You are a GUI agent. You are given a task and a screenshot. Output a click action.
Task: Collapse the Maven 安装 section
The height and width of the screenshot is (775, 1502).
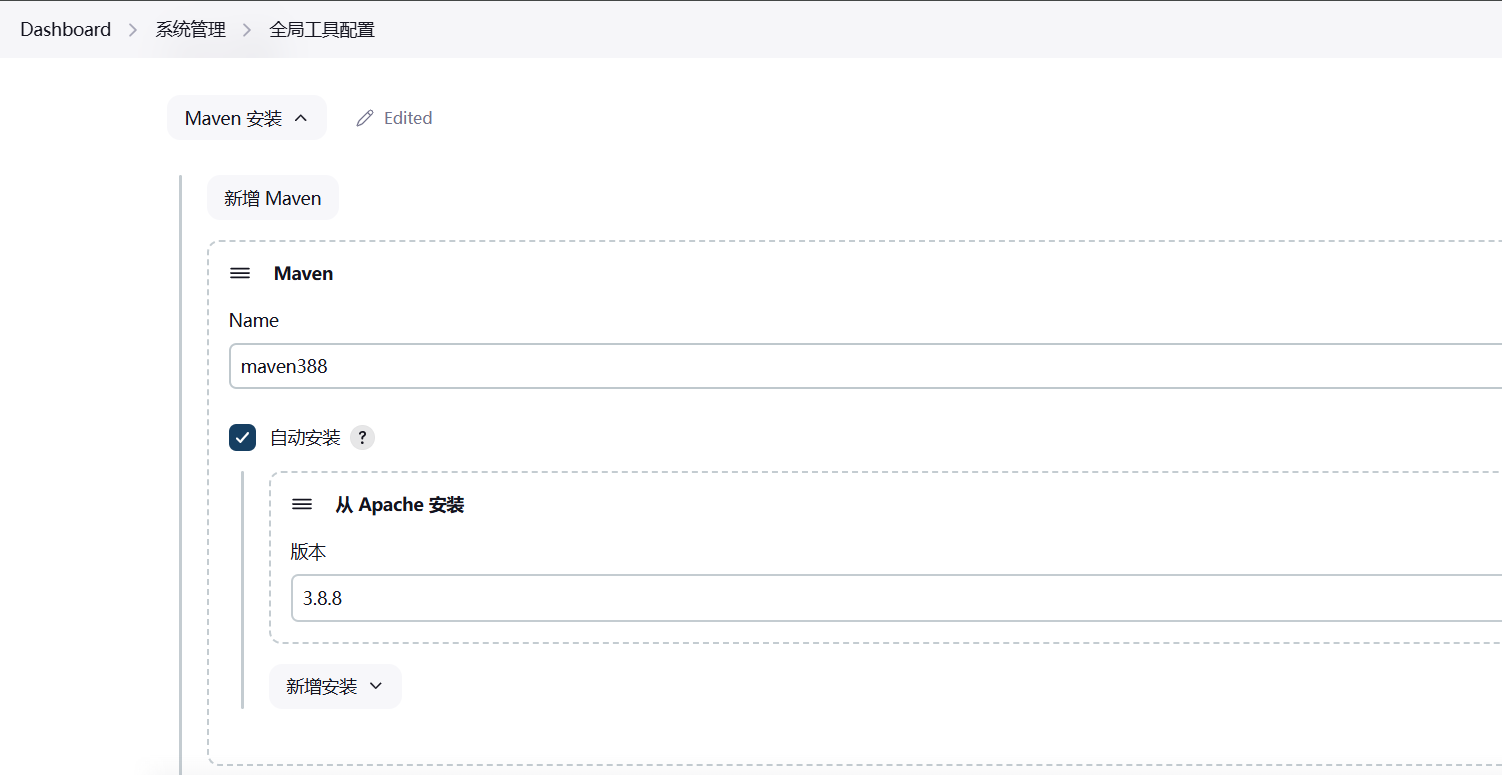pos(246,118)
